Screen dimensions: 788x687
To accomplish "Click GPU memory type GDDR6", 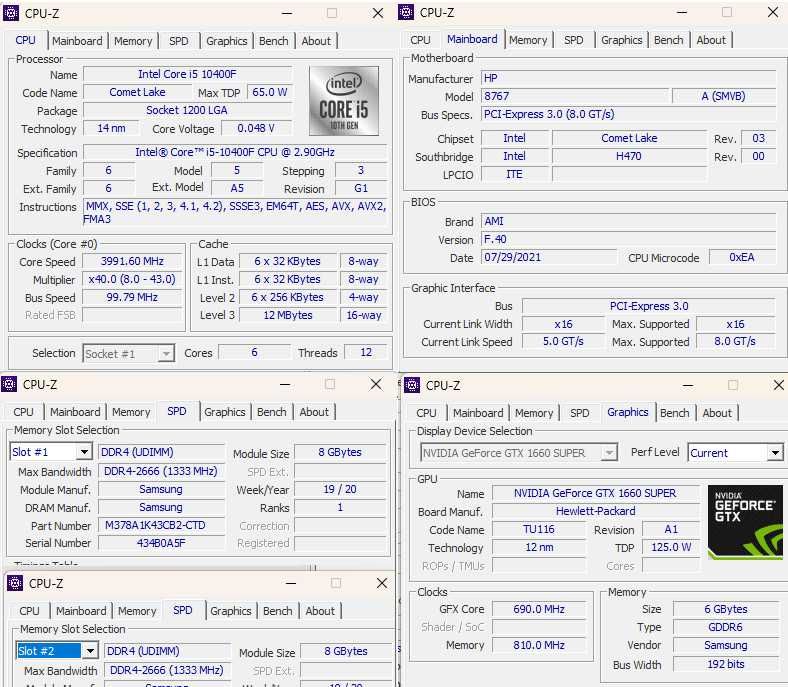I will (x=725, y=627).
